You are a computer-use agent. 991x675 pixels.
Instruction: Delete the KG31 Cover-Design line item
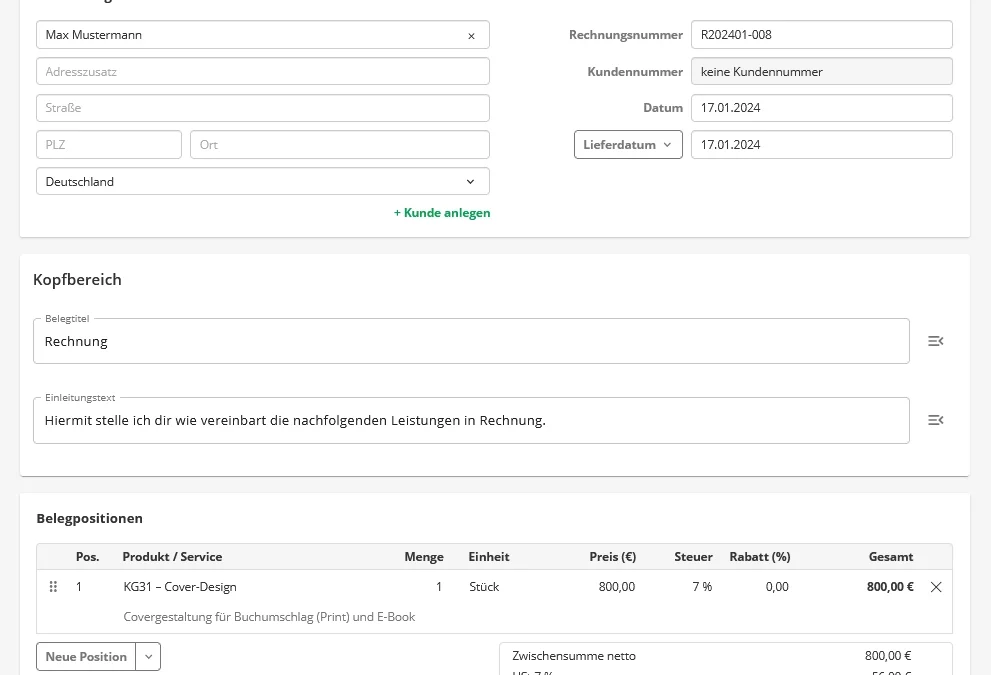936,587
